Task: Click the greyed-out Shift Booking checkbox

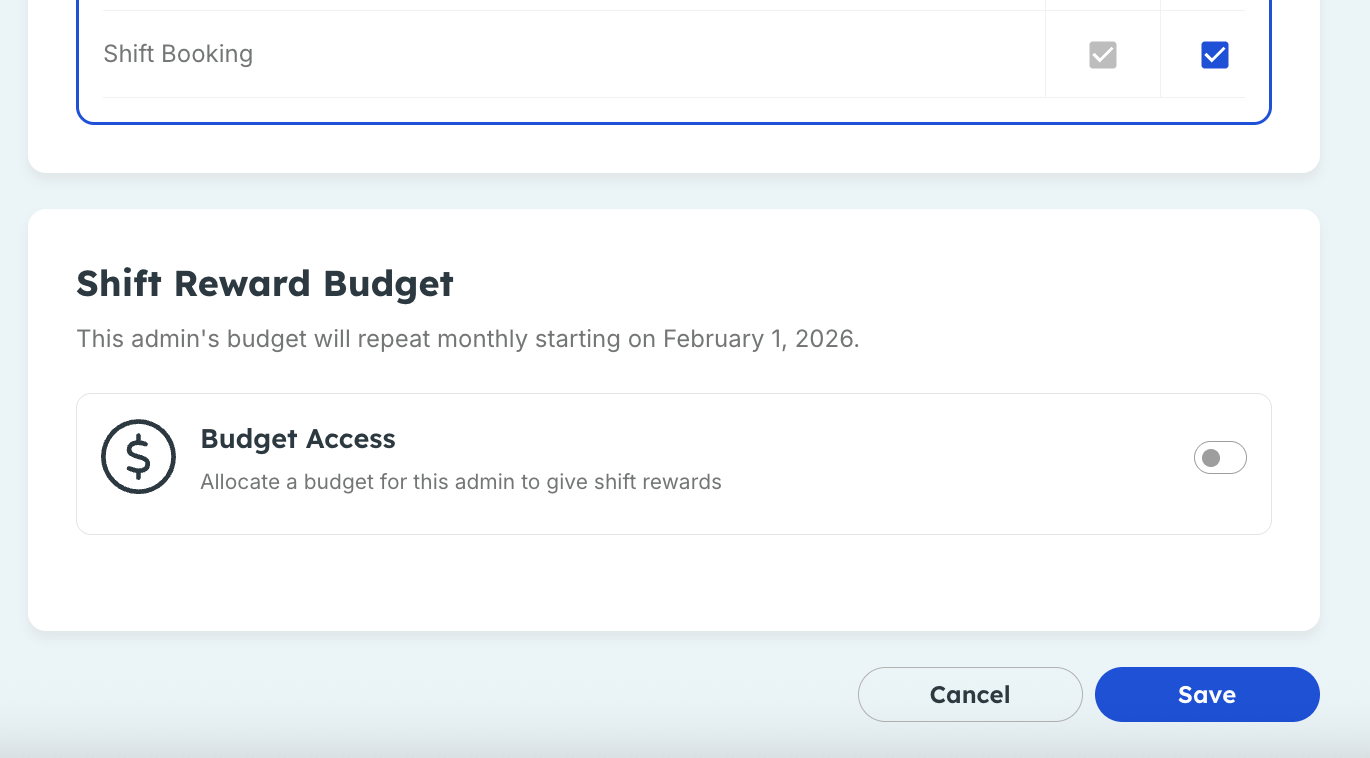Action: (x=1103, y=55)
